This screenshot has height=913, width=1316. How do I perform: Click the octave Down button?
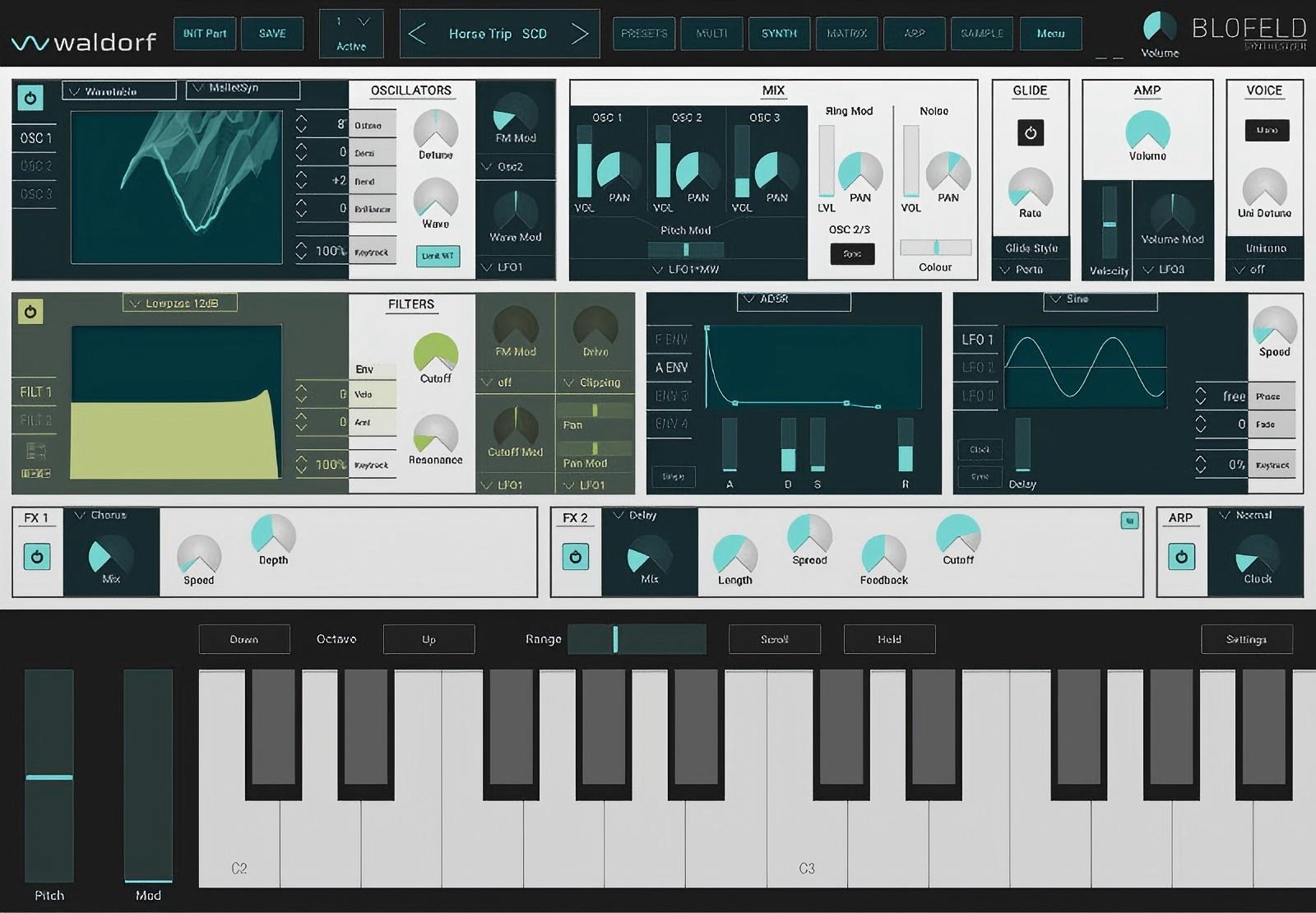tap(244, 639)
